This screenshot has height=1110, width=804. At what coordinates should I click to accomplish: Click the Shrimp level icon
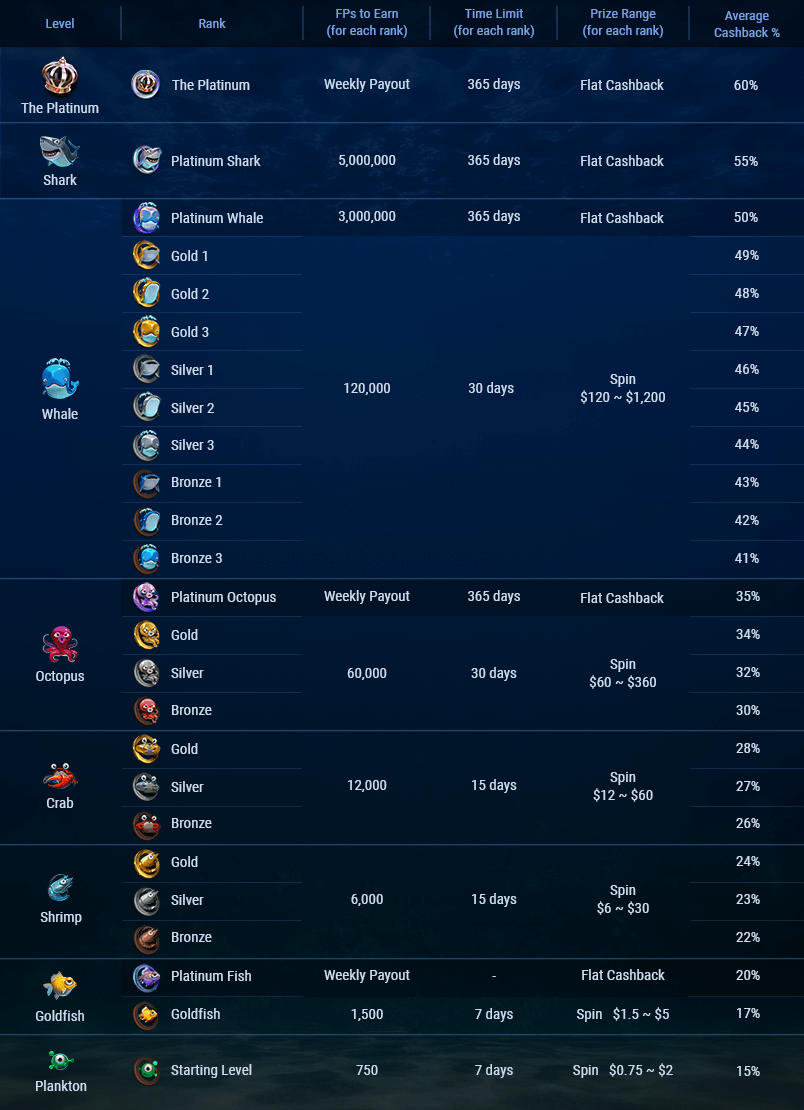click(60, 888)
